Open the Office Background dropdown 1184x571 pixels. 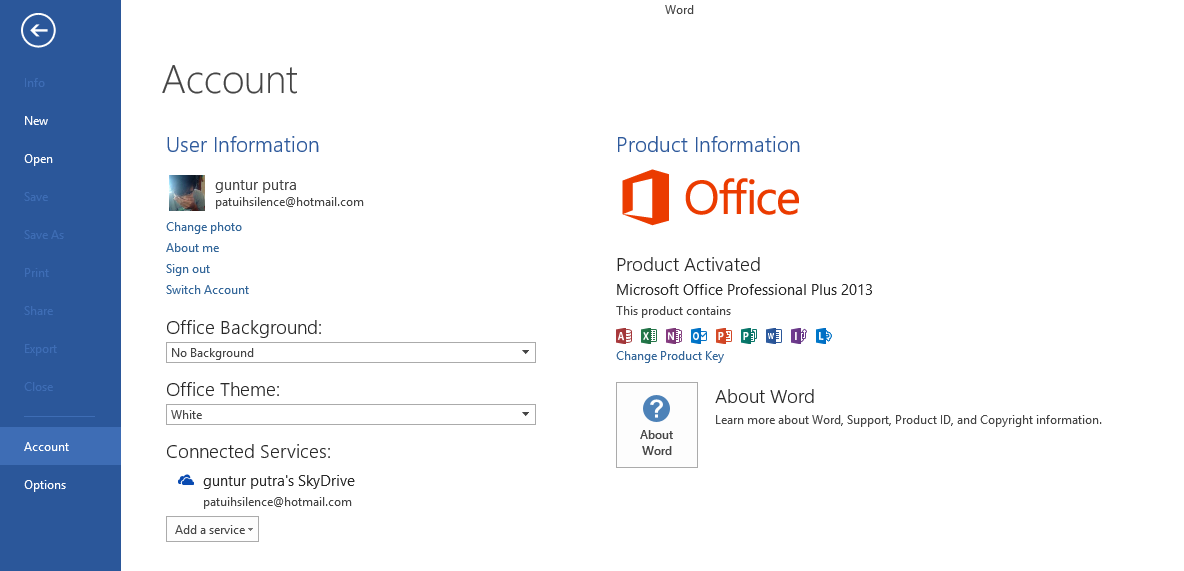click(x=351, y=353)
